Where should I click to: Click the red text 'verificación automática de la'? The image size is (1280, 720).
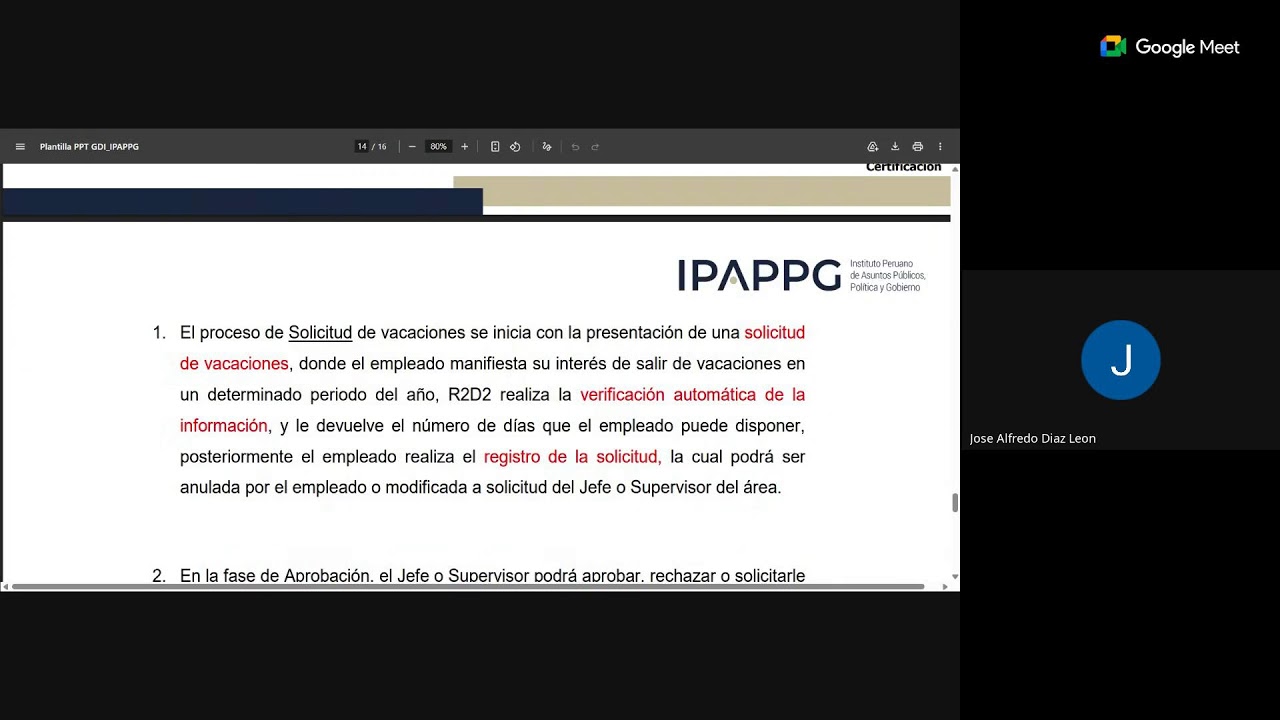[692, 394]
